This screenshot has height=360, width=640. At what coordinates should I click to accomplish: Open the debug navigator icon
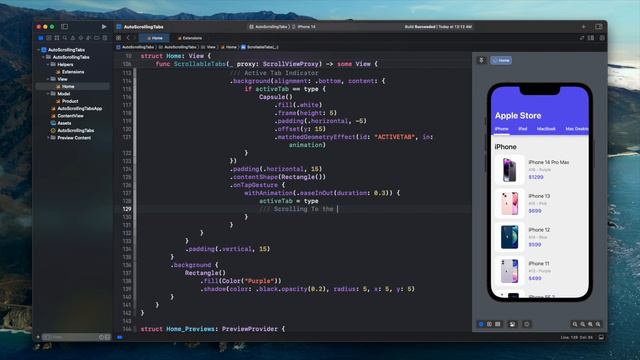click(x=89, y=38)
